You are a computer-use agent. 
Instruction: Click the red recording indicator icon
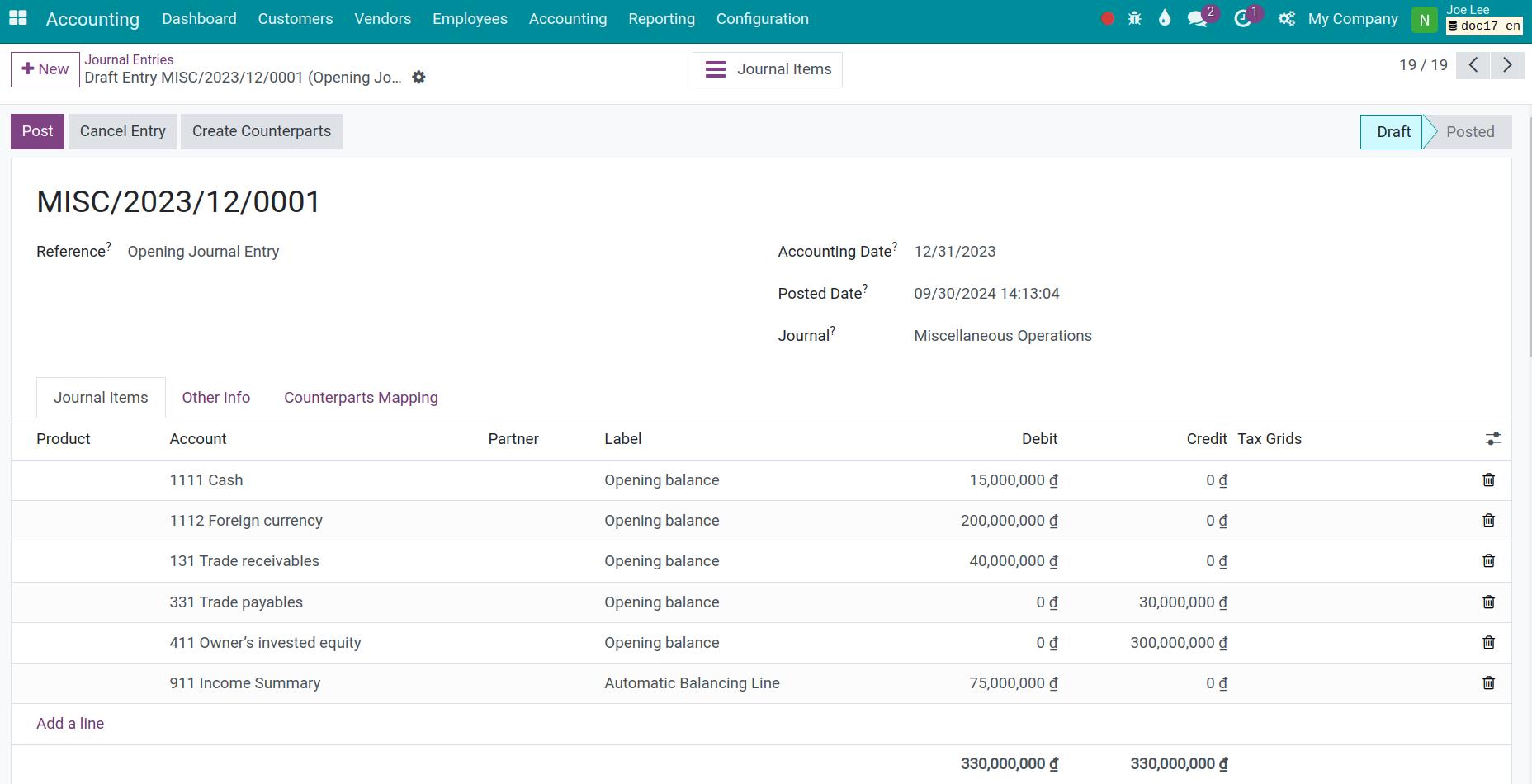pos(1108,18)
